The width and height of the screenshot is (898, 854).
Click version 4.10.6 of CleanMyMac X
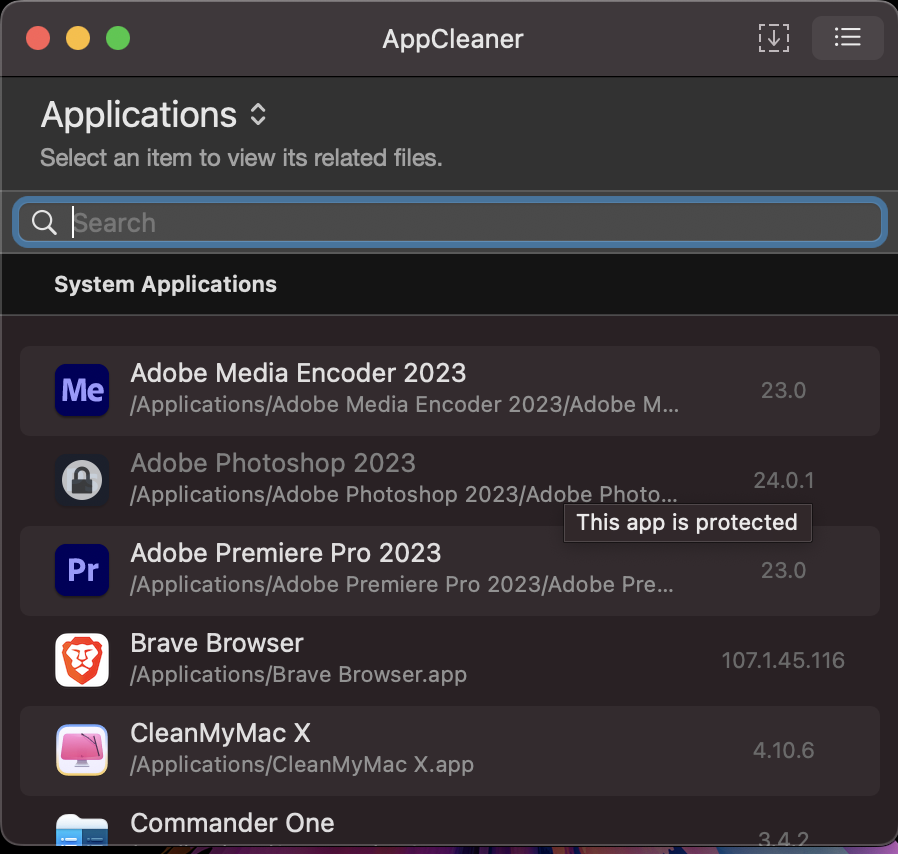(x=783, y=750)
